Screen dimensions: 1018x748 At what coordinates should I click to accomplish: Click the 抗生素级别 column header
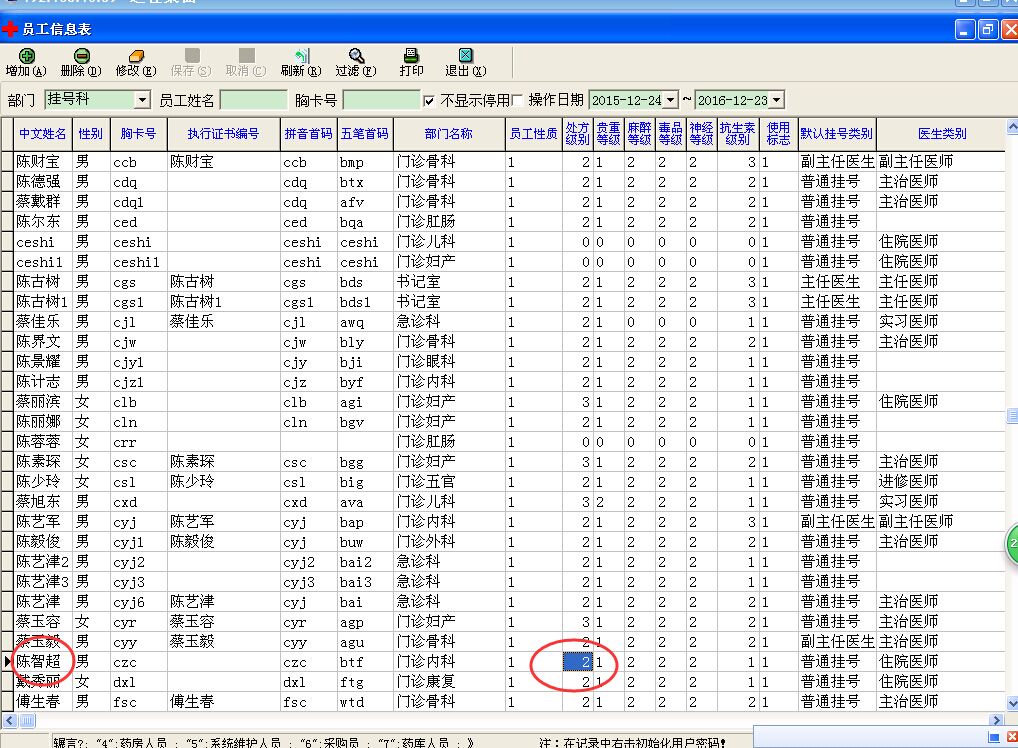[738, 134]
